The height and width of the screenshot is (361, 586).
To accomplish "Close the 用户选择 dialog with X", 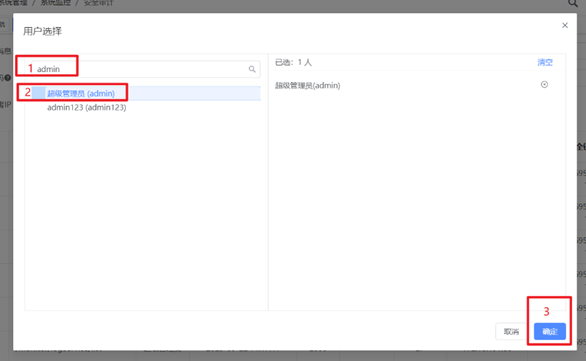I will [x=565, y=25].
